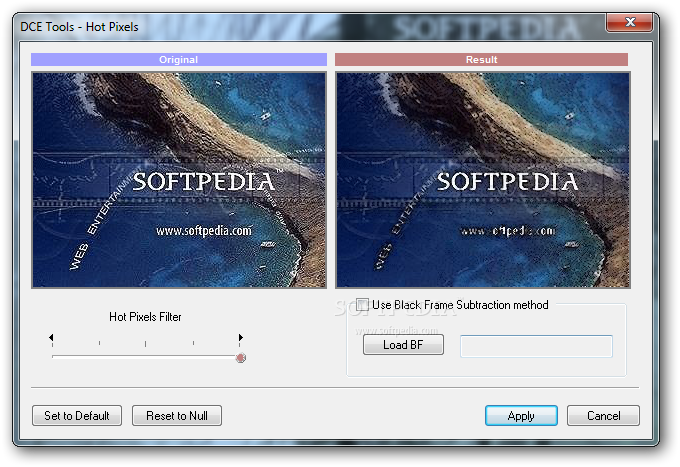Cancel the Hot Pixels dialog

(603, 416)
